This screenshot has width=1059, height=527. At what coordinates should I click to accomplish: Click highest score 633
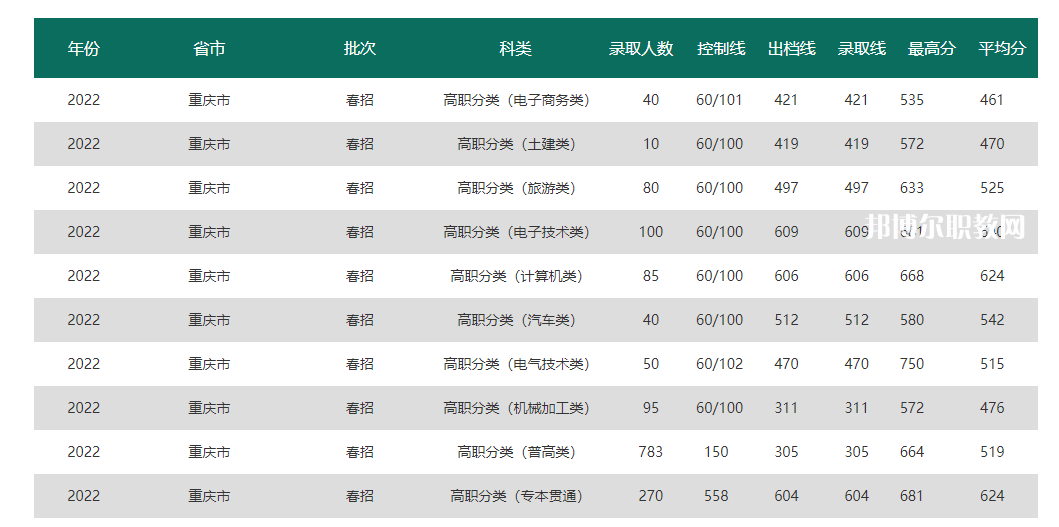(912, 188)
